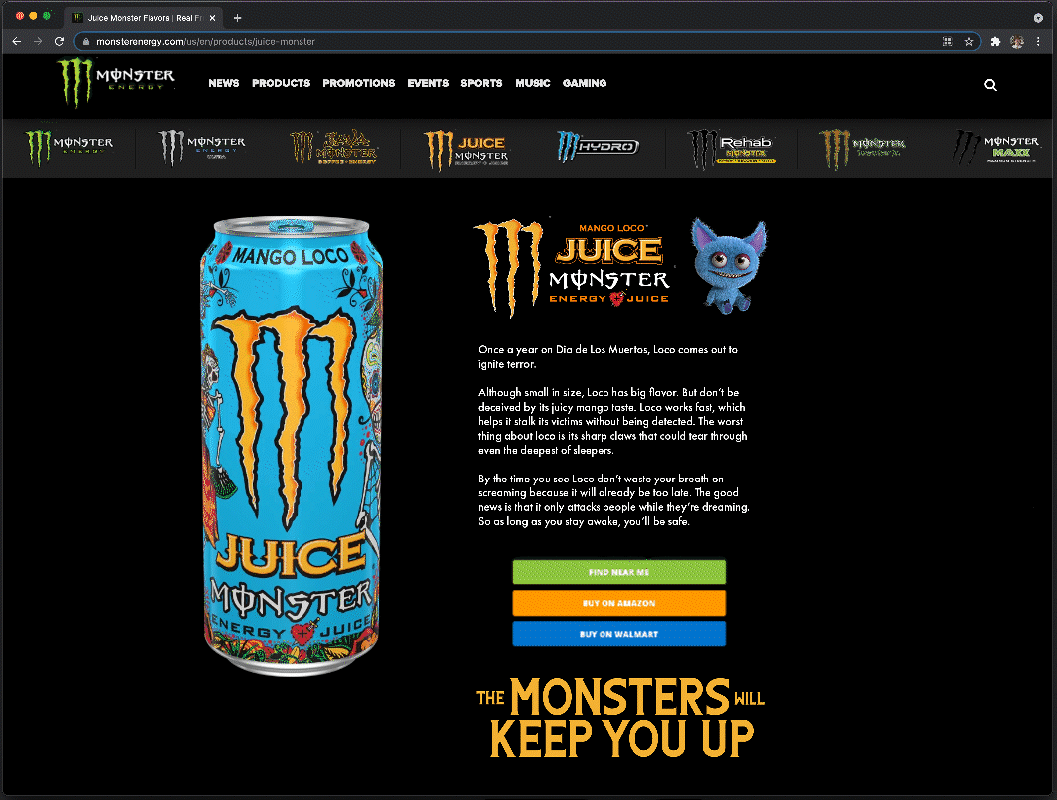The width and height of the screenshot is (1057, 800).
Task: Click the FIND NEAR ME button
Action: (x=619, y=571)
